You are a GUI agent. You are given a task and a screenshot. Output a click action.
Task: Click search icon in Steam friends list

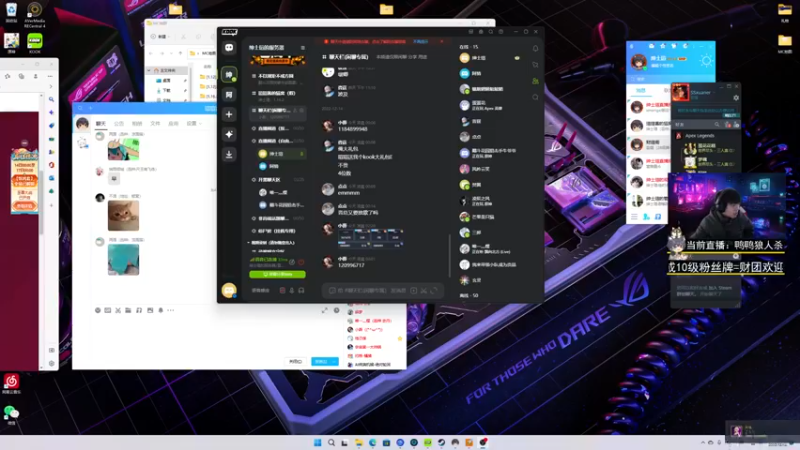tap(717, 124)
